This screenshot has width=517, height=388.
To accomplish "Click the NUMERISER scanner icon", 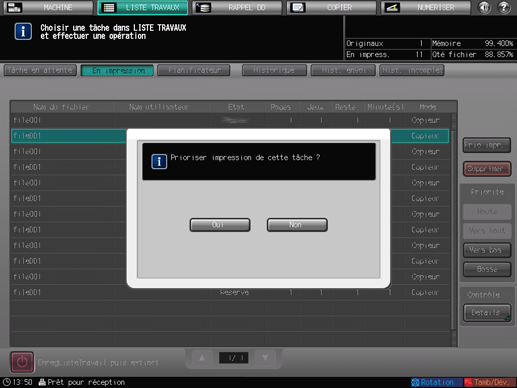I will point(392,7).
